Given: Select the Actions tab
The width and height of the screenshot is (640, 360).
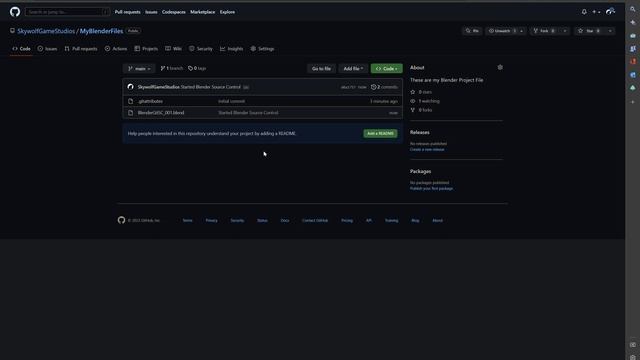Looking at the screenshot, I should 116,49.
